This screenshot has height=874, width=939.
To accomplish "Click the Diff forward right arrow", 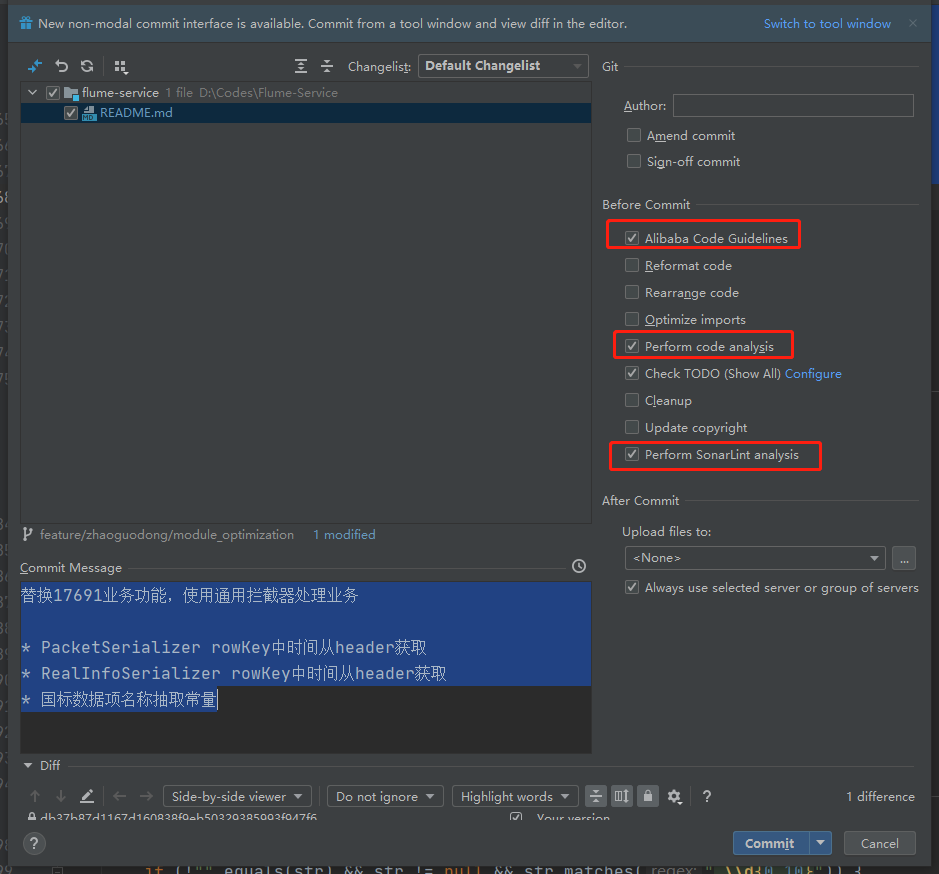I will 146,796.
